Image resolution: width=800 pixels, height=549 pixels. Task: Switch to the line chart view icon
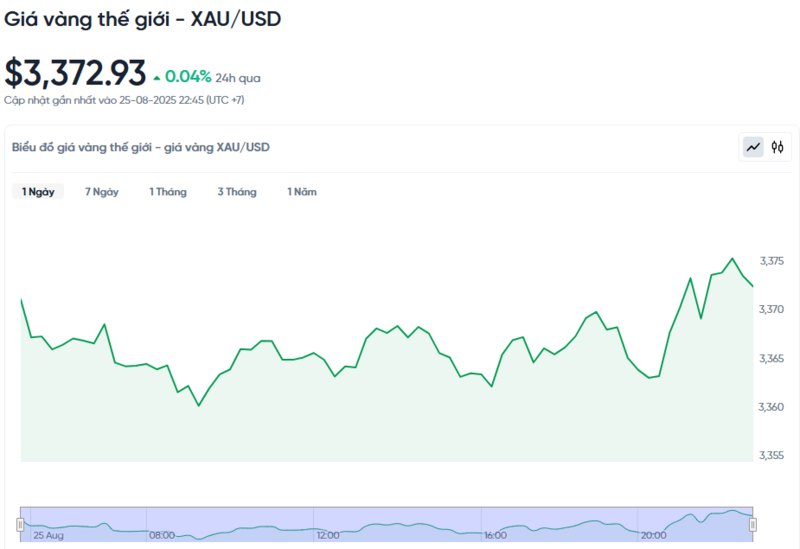click(x=753, y=147)
